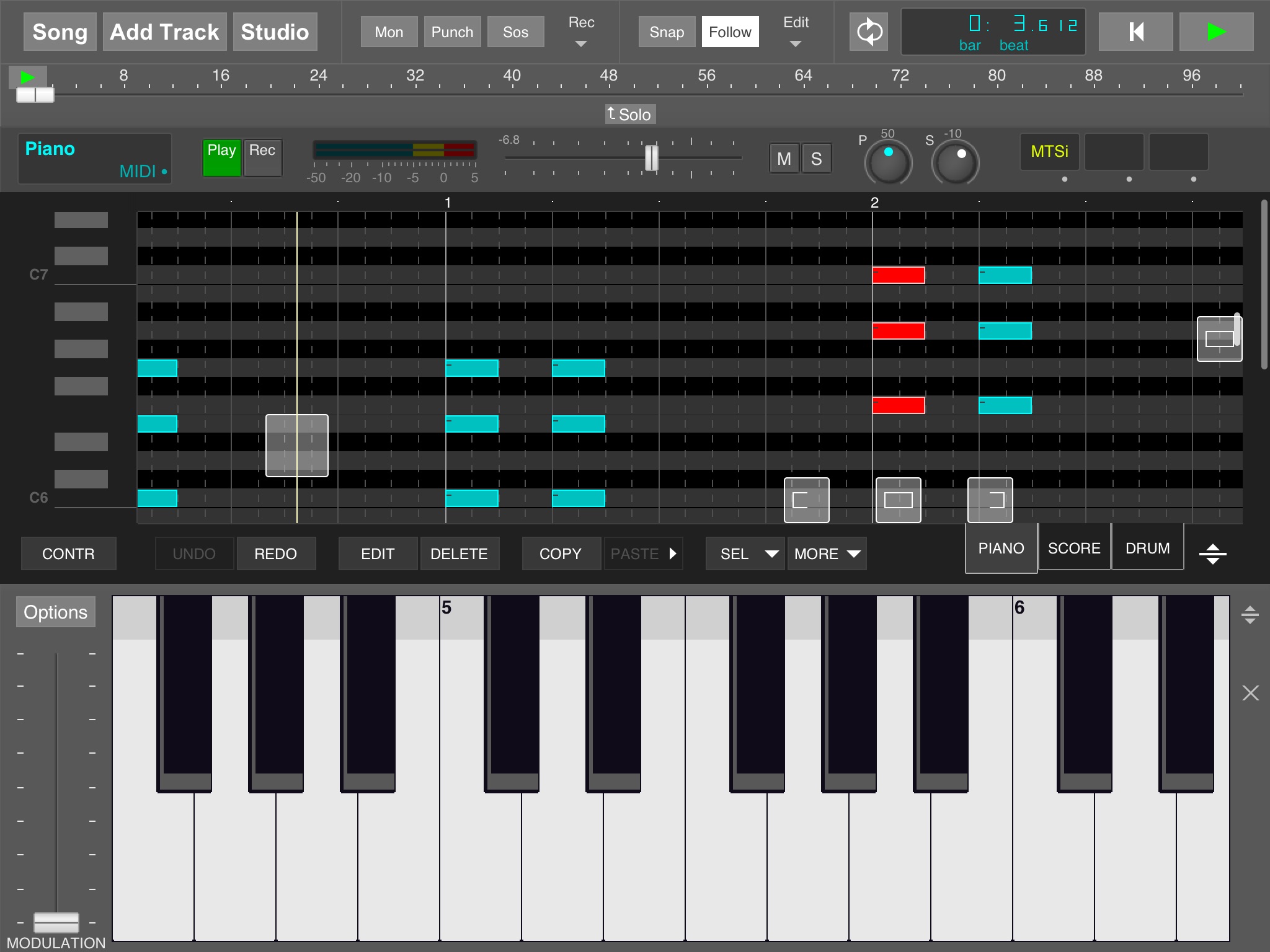Click the COPY button
The image size is (1270, 952).
pos(561,553)
